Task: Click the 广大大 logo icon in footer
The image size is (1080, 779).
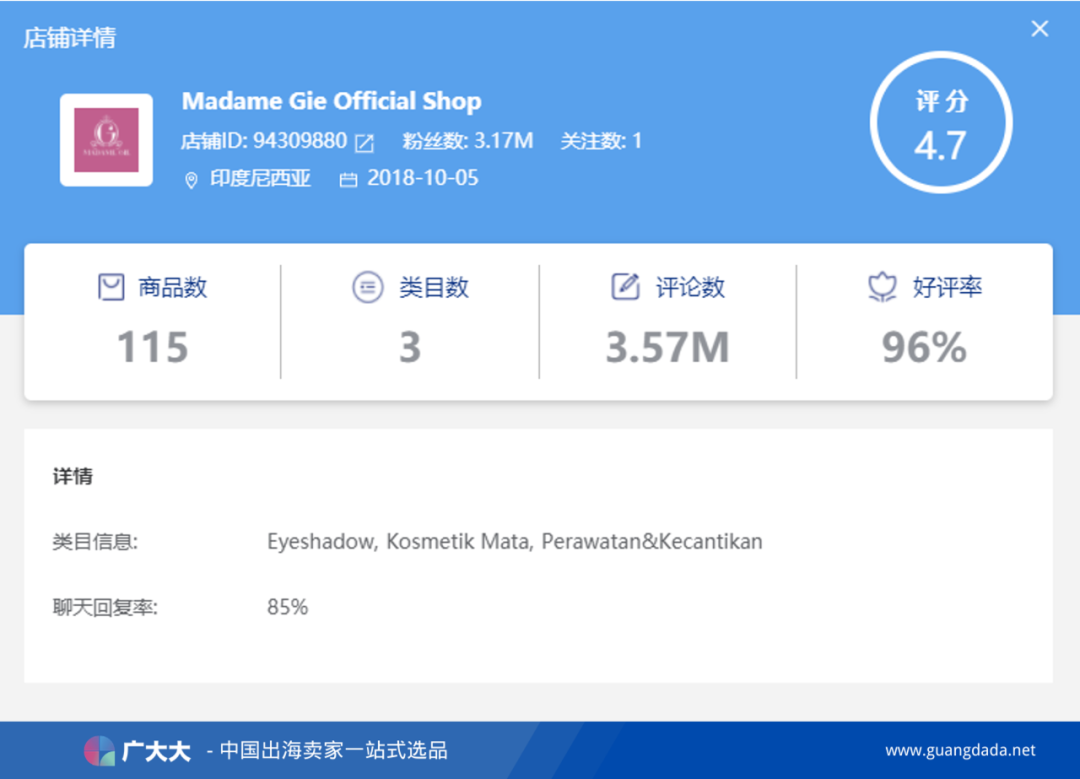Action: coord(99,751)
